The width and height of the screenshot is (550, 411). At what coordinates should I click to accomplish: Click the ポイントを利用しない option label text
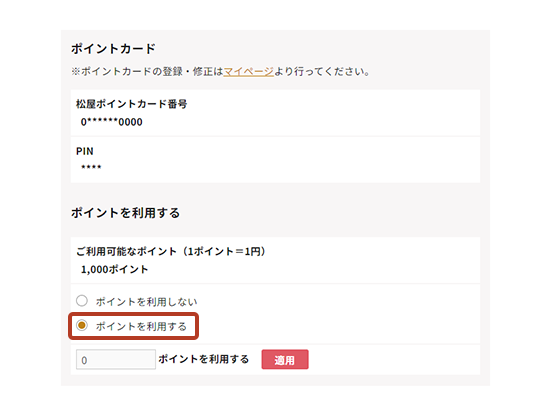pos(147,302)
